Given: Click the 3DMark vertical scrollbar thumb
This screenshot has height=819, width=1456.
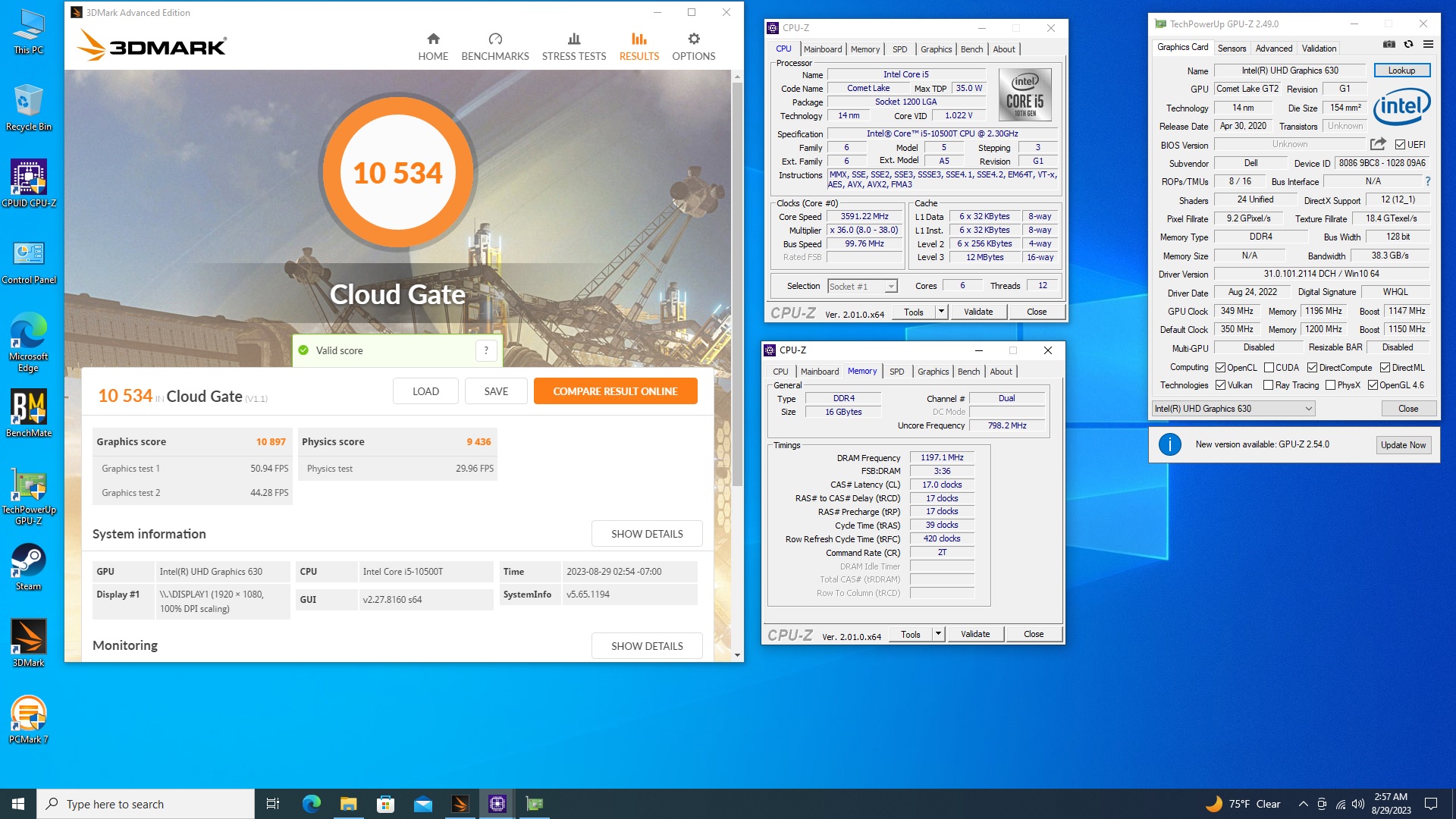Looking at the screenshot, I should pyautogui.click(x=737, y=284).
